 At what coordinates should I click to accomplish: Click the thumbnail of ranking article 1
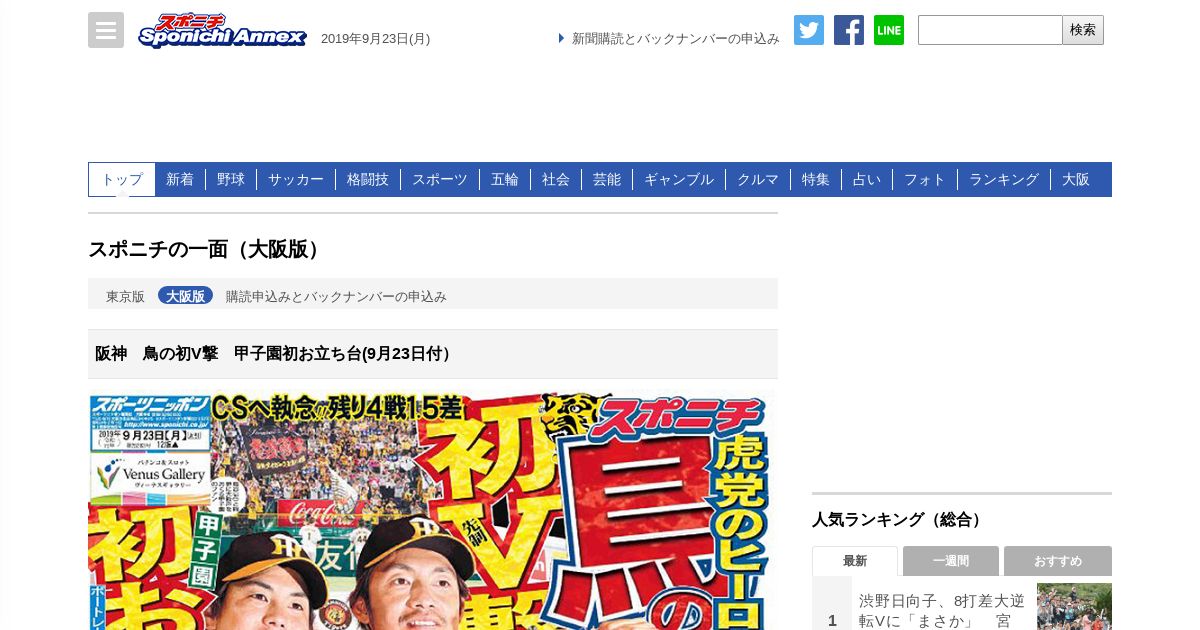pos(1074,607)
